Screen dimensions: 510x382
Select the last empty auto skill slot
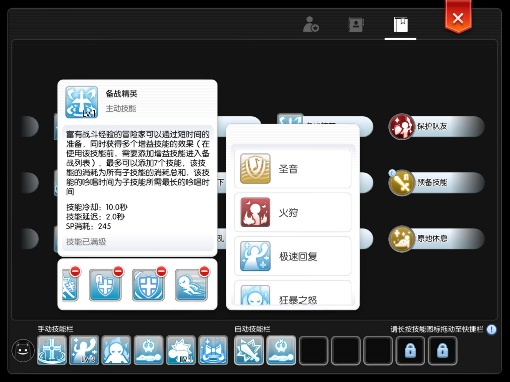[378, 350]
